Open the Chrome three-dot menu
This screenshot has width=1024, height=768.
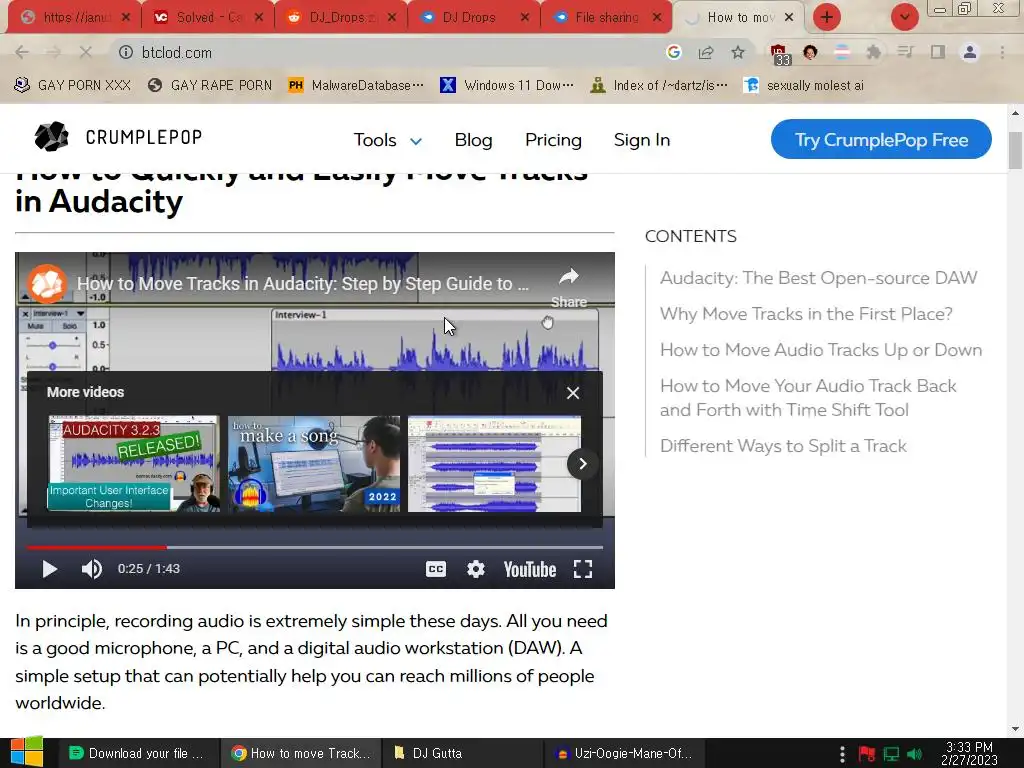1002,52
